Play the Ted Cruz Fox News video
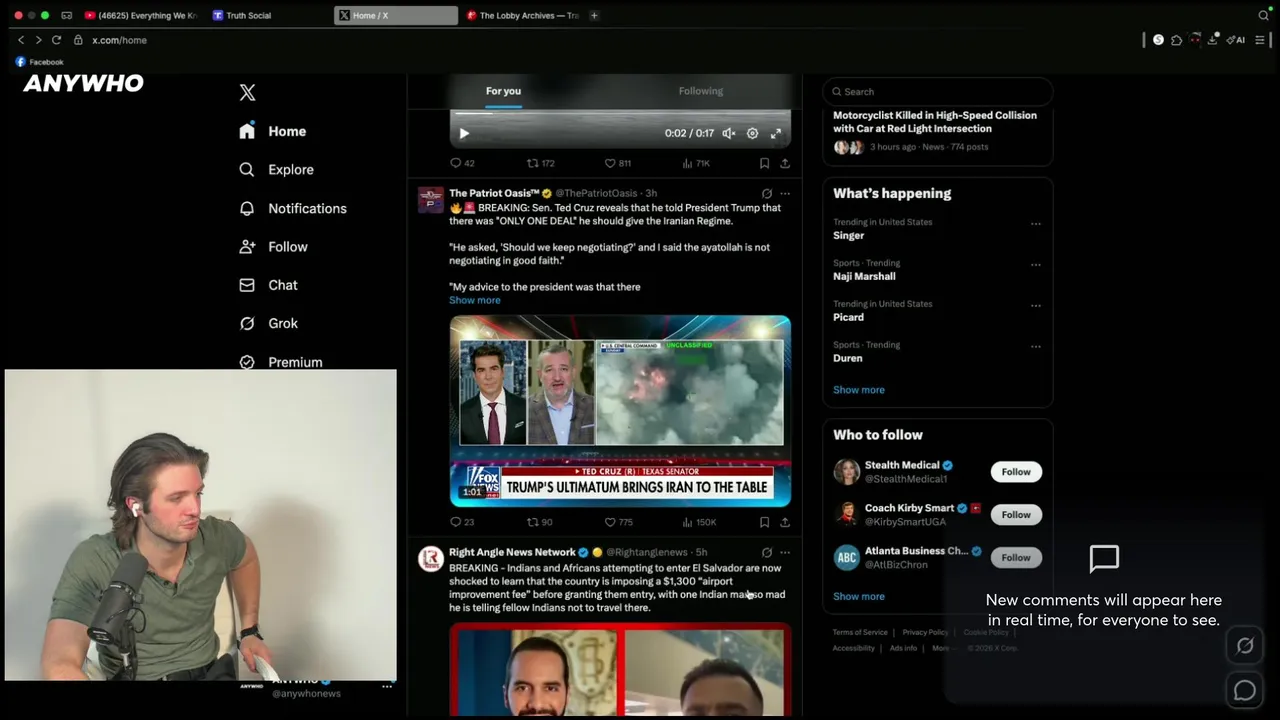The height and width of the screenshot is (720, 1280). click(x=620, y=411)
